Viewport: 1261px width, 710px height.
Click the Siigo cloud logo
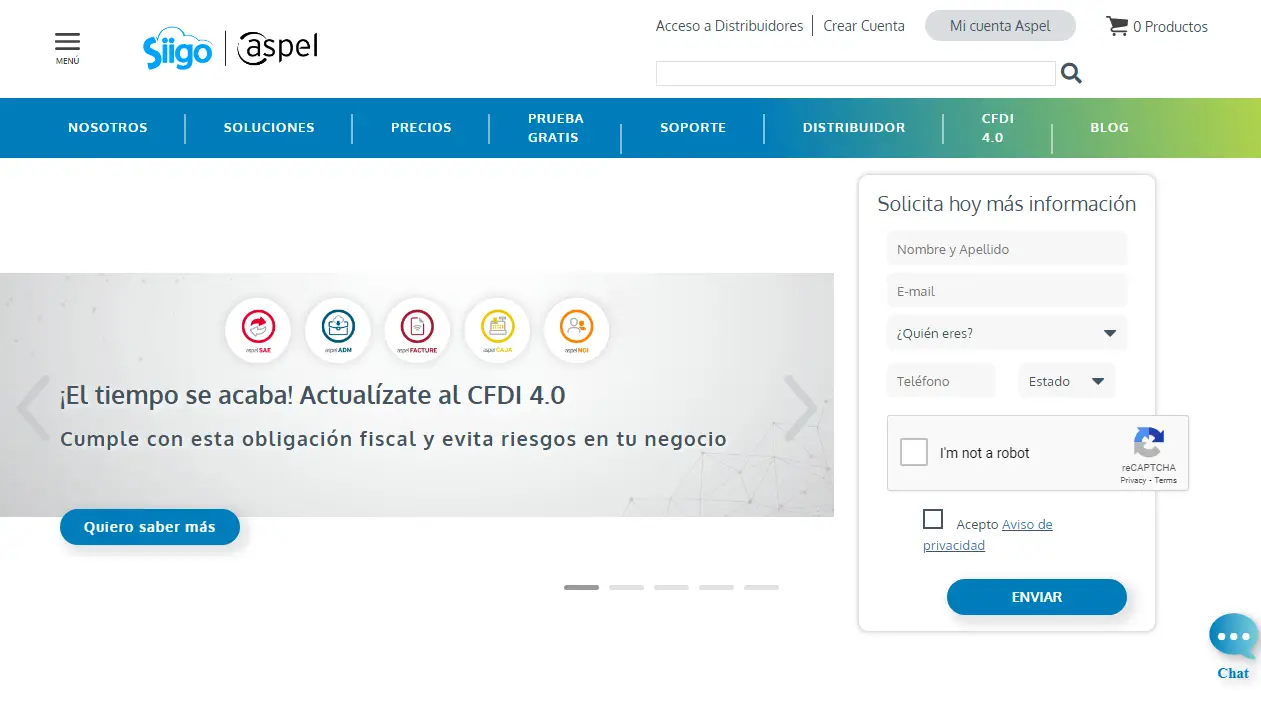[x=178, y=48]
